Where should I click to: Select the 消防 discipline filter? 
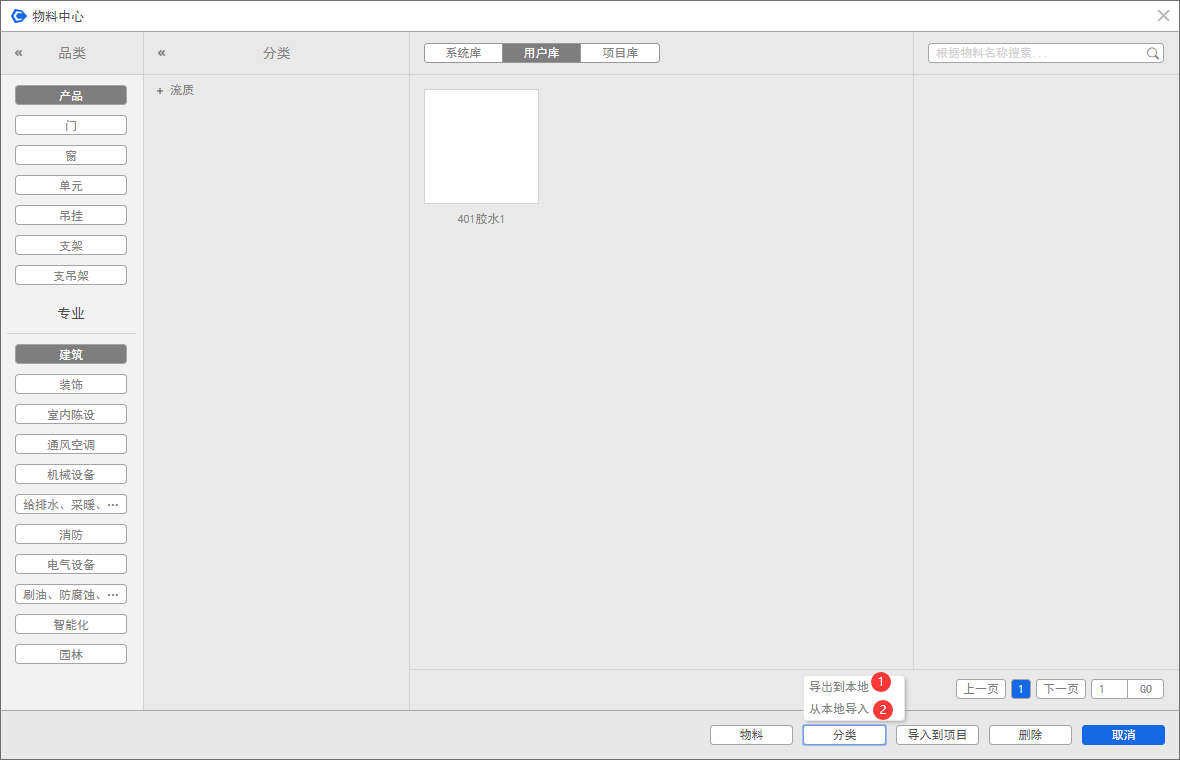pyautogui.click(x=71, y=535)
